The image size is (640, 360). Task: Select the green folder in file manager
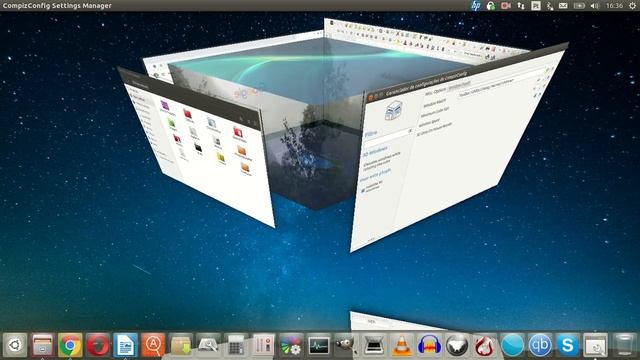[x=171, y=122]
